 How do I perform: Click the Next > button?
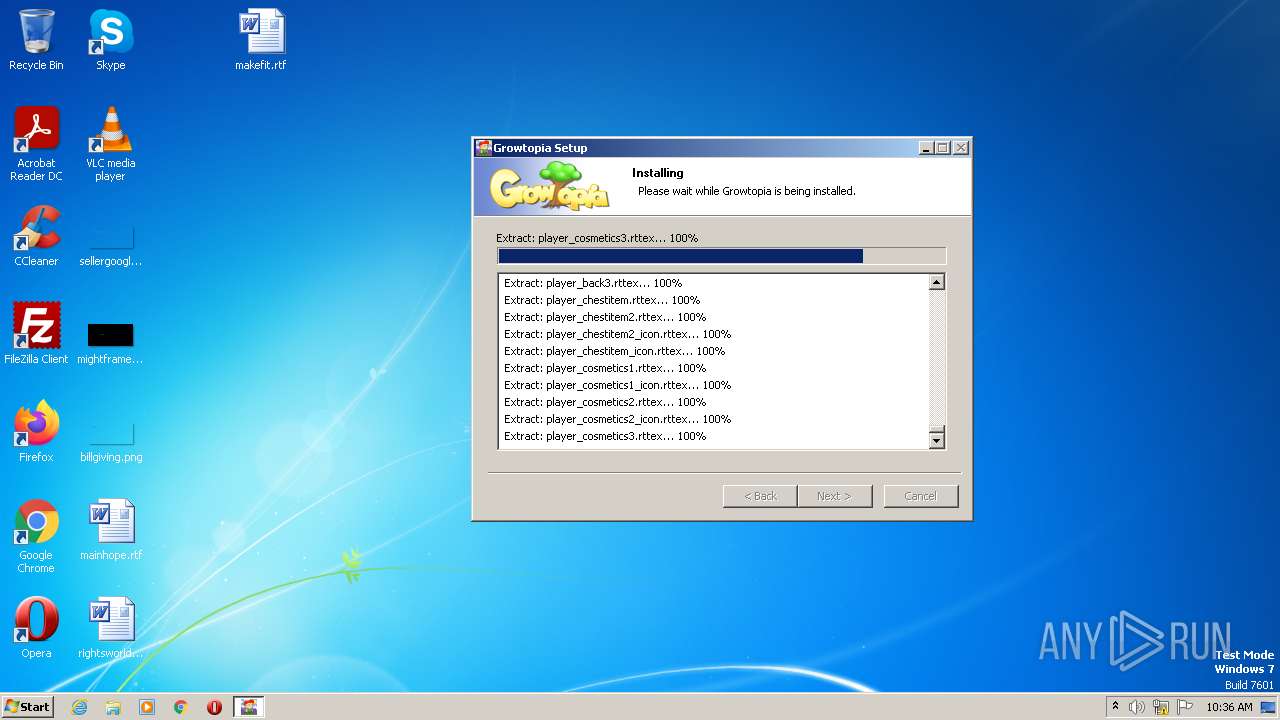coord(835,496)
